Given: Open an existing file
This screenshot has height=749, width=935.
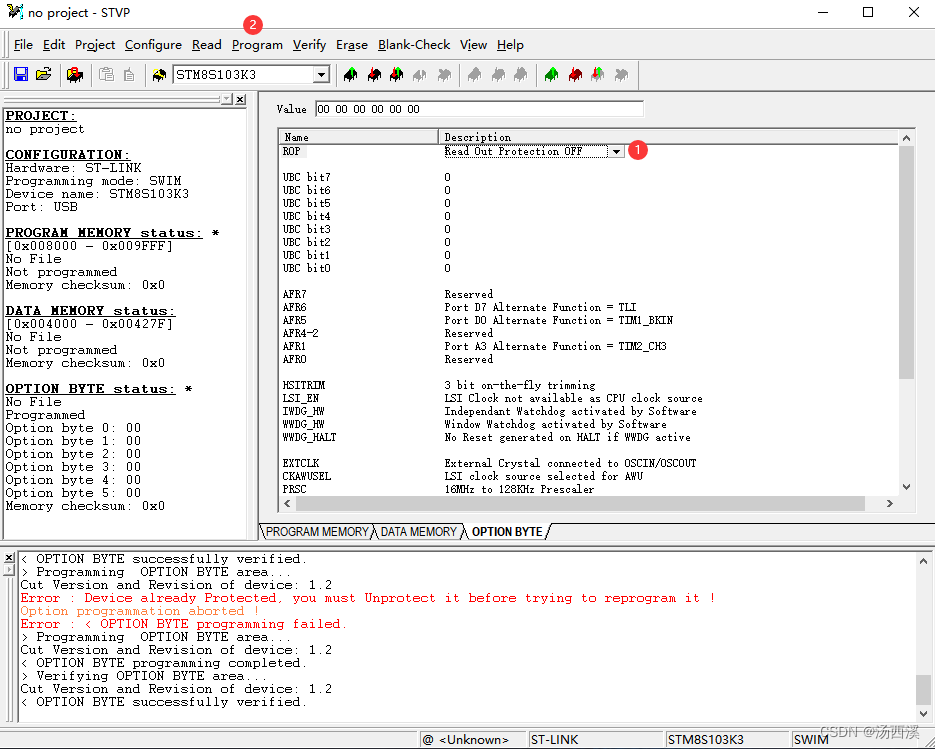Looking at the screenshot, I should [43, 74].
